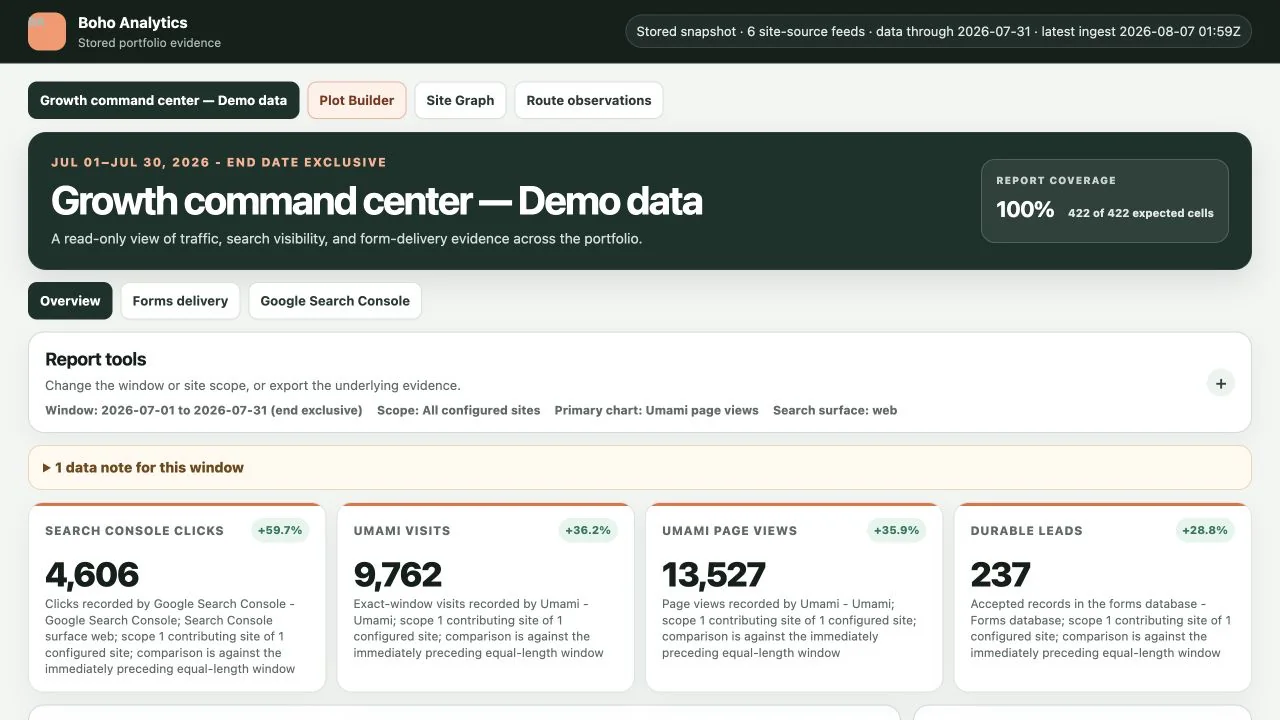This screenshot has width=1280, height=720.
Task: Click the 422 of 422 expected cells text
Action: pyautogui.click(x=1141, y=213)
